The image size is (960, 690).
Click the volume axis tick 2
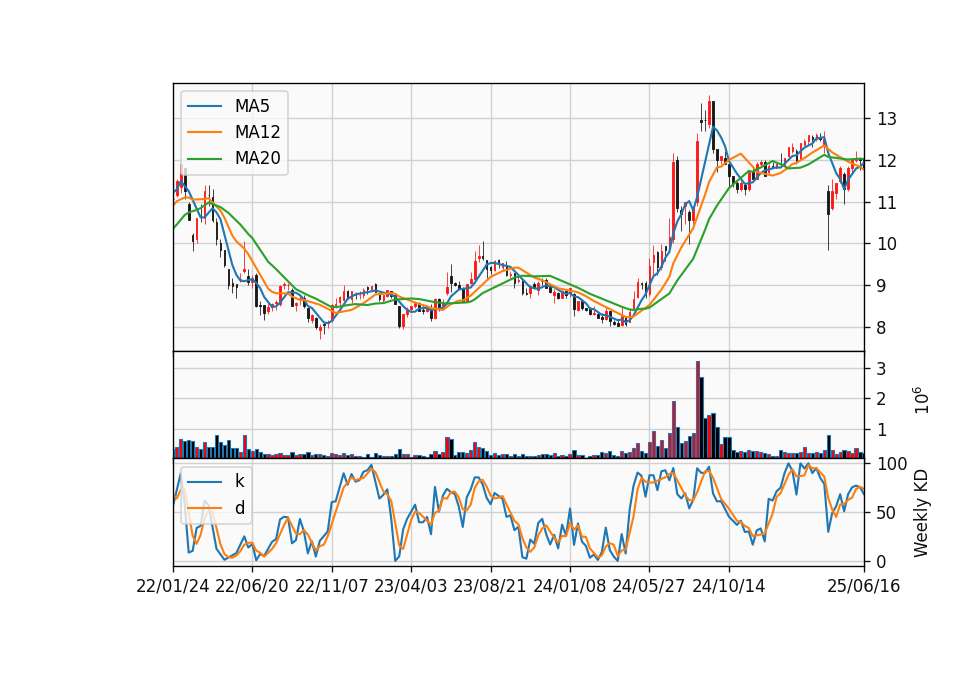coord(882,400)
